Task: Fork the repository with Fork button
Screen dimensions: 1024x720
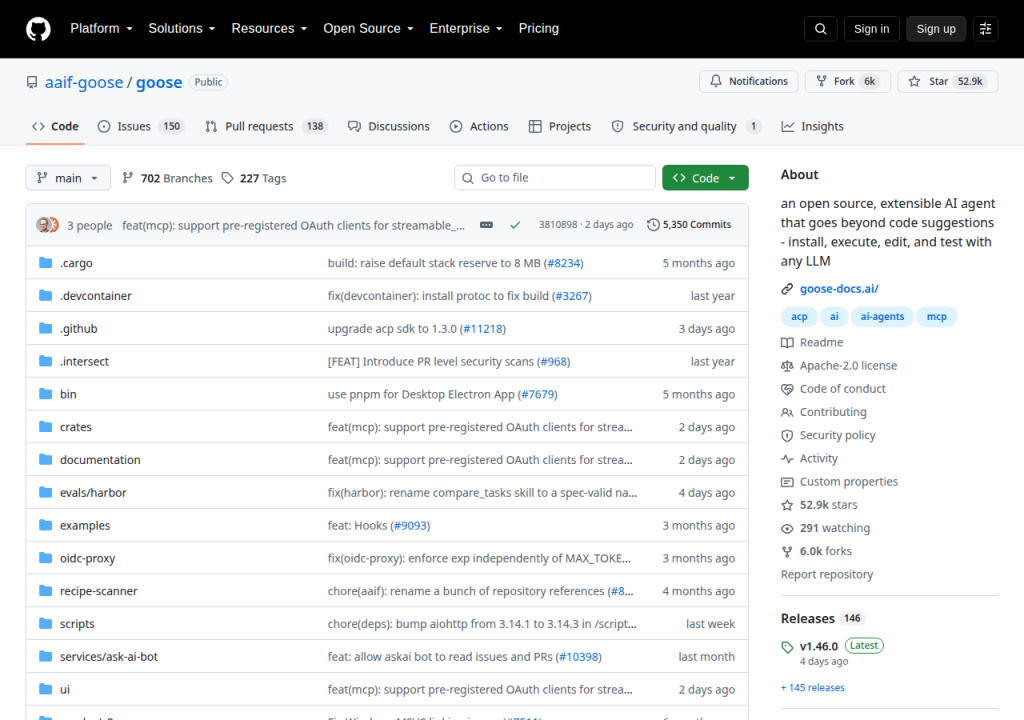Action: [x=848, y=81]
